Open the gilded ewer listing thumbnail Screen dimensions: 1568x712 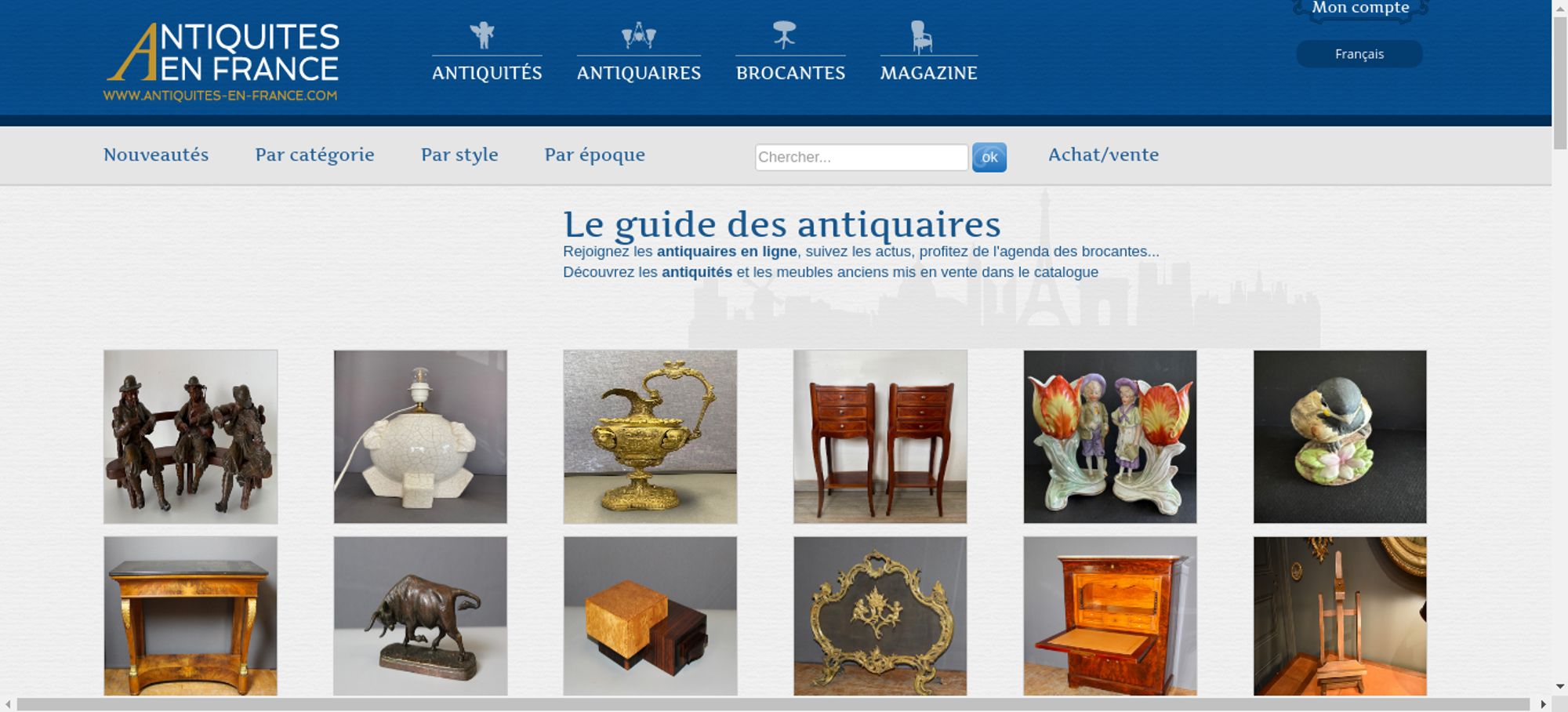click(650, 437)
